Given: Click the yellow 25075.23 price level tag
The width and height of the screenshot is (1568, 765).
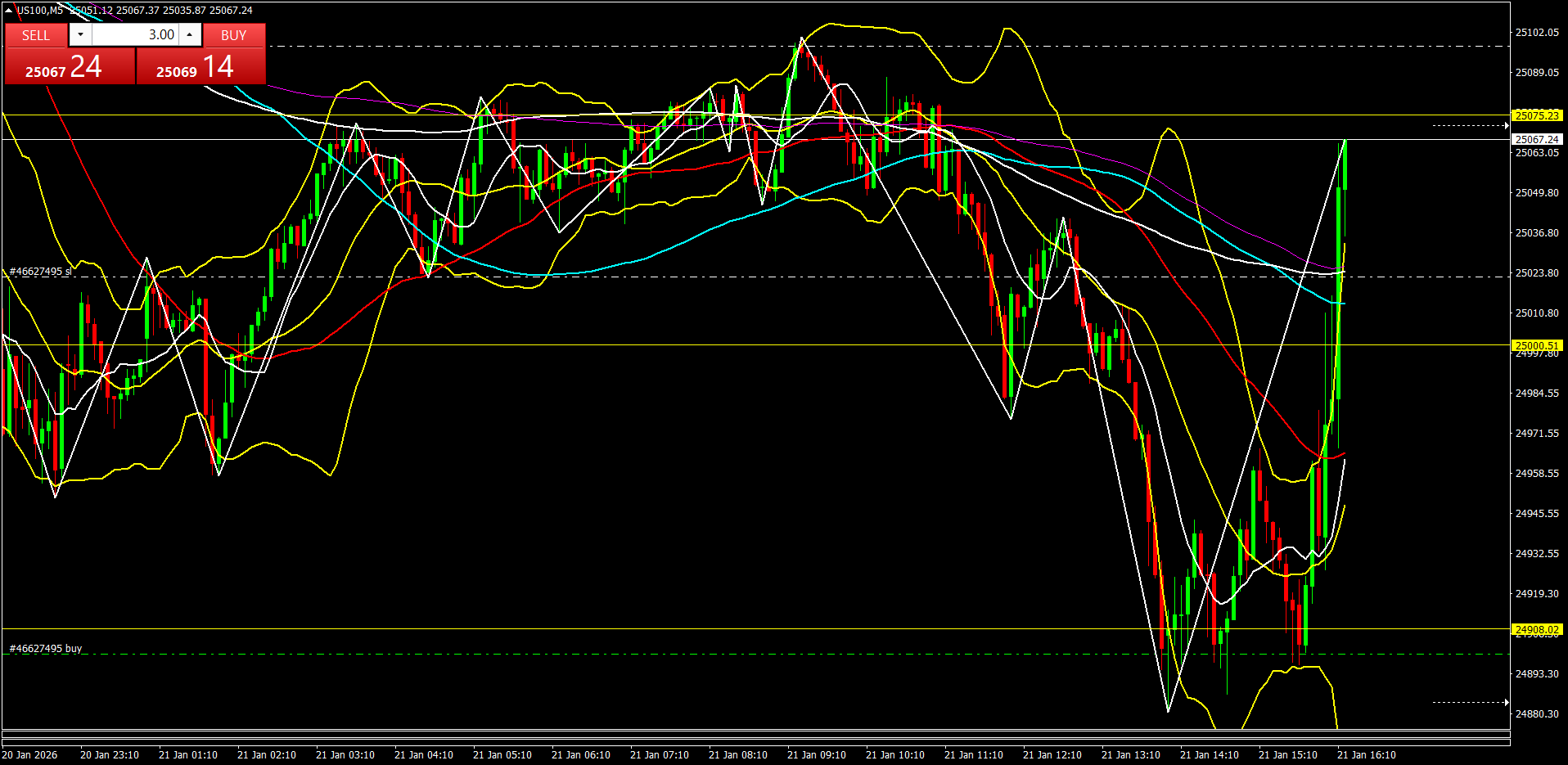Looking at the screenshot, I should (x=1536, y=116).
